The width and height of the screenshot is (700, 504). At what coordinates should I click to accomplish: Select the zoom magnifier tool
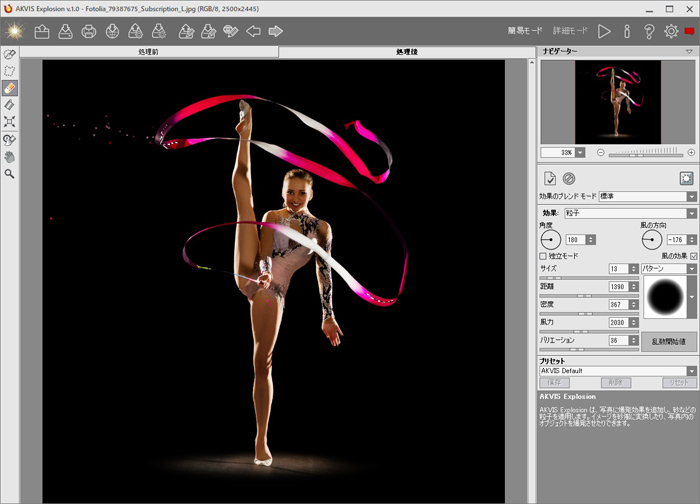point(10,174)
